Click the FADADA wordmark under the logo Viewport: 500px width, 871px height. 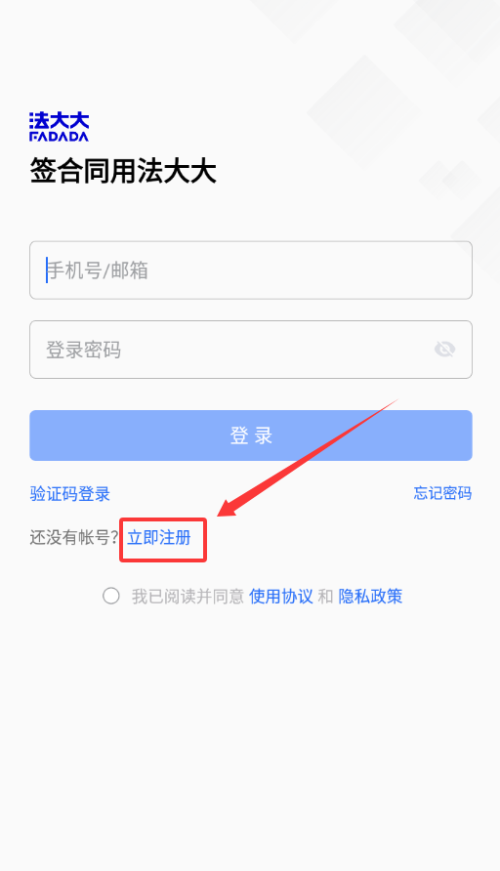pyautogui.click(x=59, y=137)
